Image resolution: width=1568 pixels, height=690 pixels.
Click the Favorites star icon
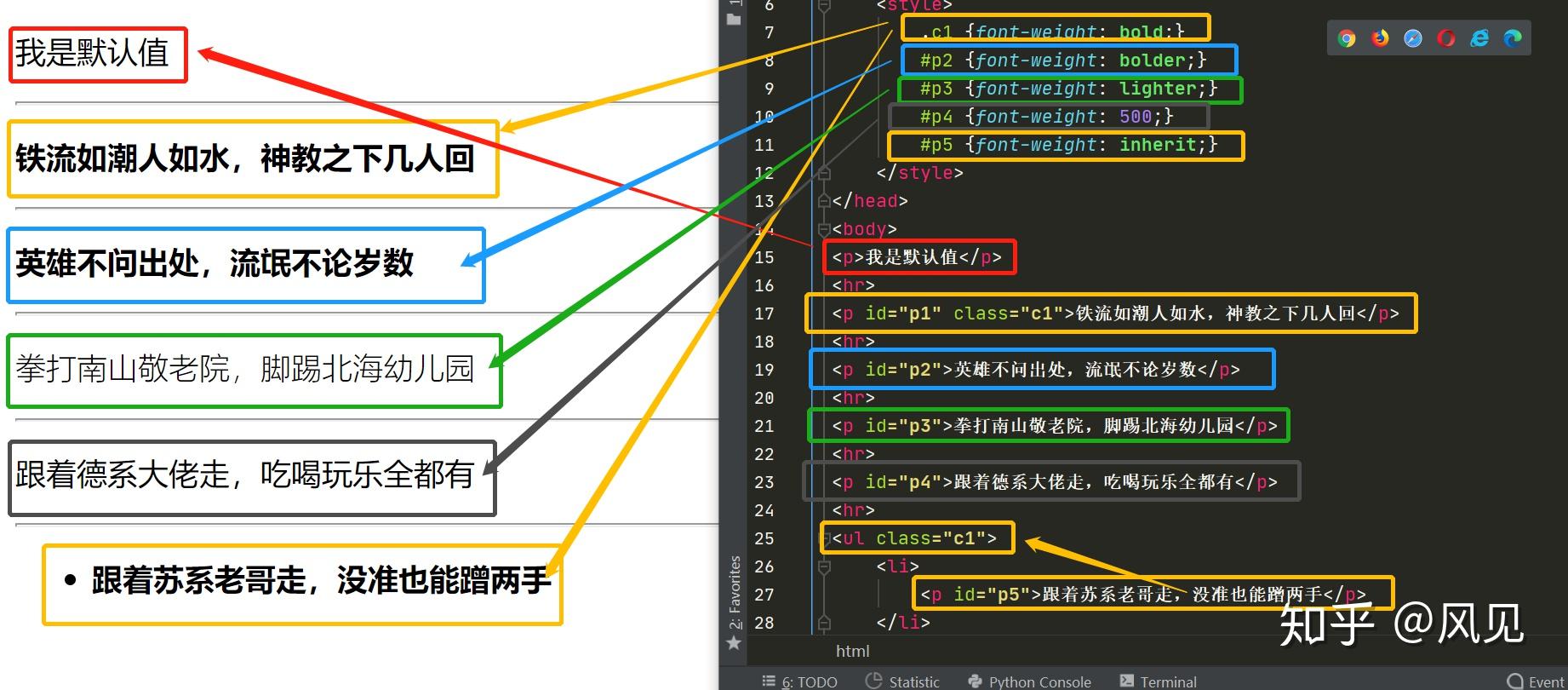(734, 643)
